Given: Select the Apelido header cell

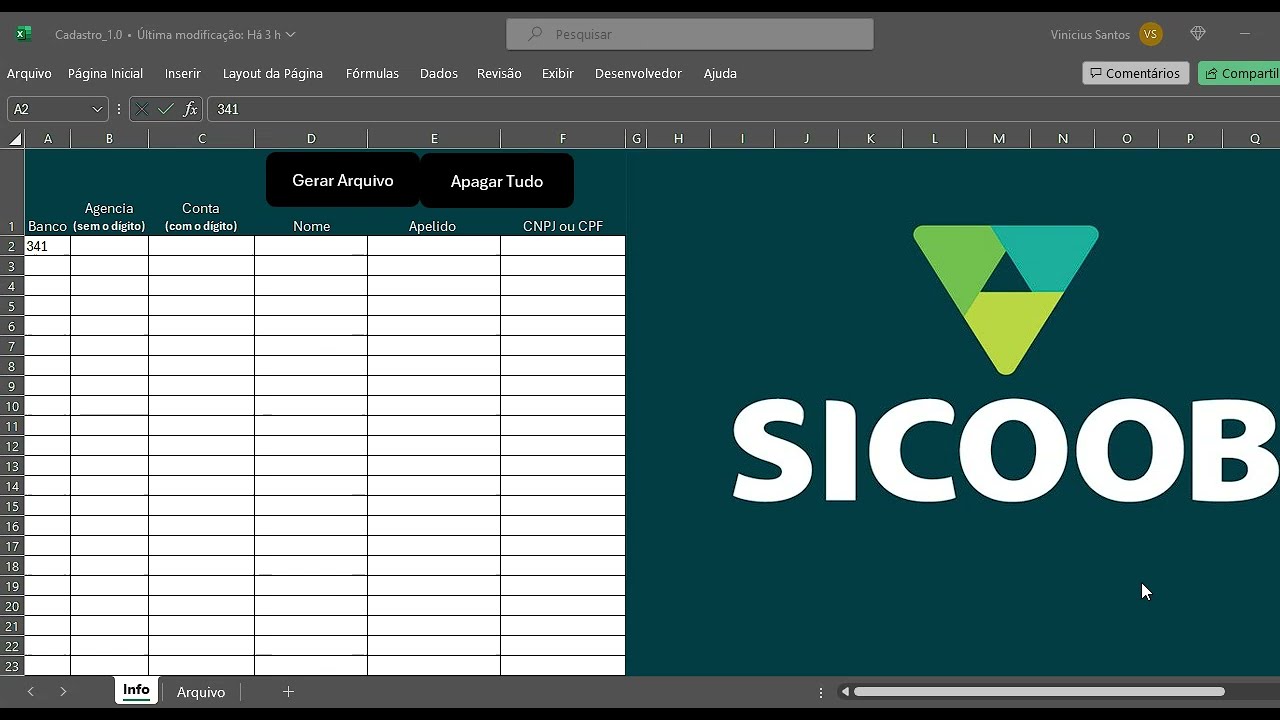Looking at the screenshot, I should pyautogui.click(x=433, y=226).
